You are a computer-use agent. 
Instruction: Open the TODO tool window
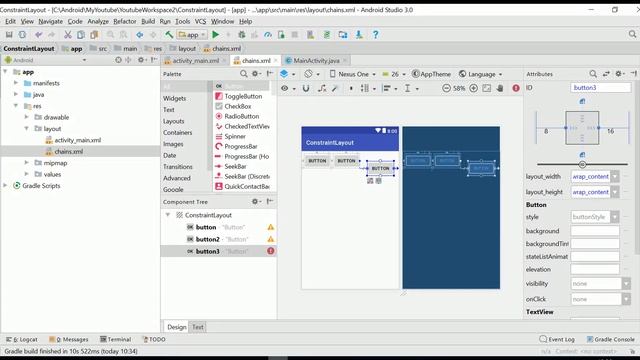coord(153,339)
